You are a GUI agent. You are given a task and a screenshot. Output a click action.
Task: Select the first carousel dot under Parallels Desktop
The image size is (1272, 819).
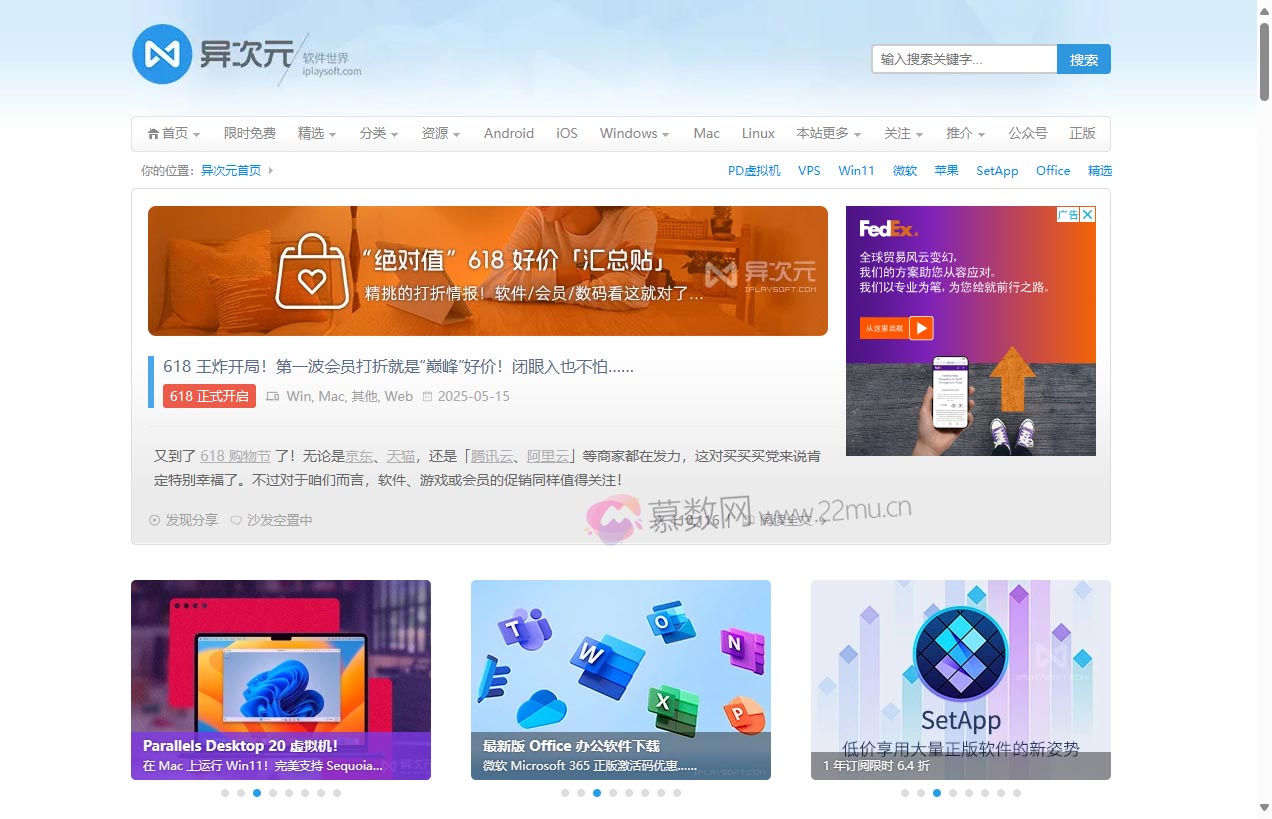tap(225, 793)
